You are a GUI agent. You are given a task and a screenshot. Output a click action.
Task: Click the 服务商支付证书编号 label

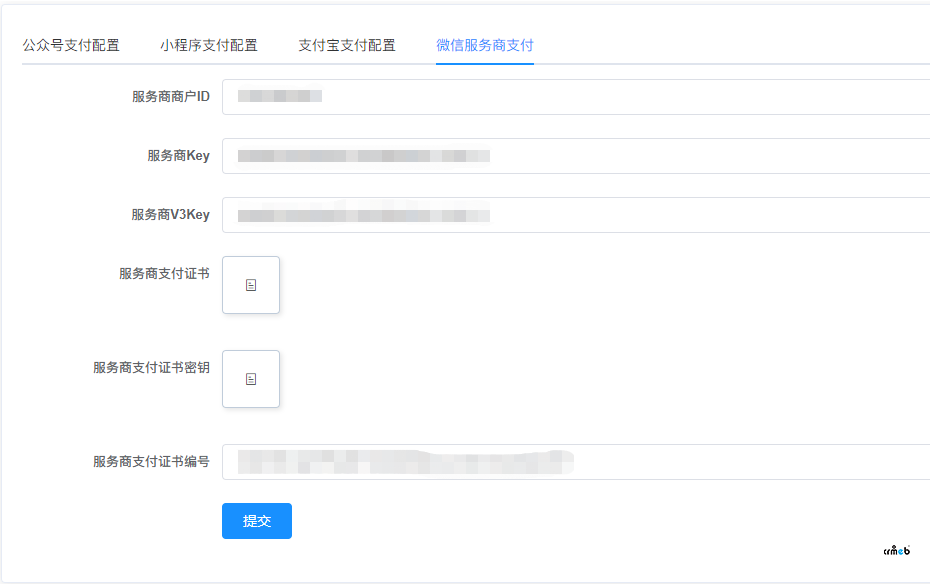151,462
